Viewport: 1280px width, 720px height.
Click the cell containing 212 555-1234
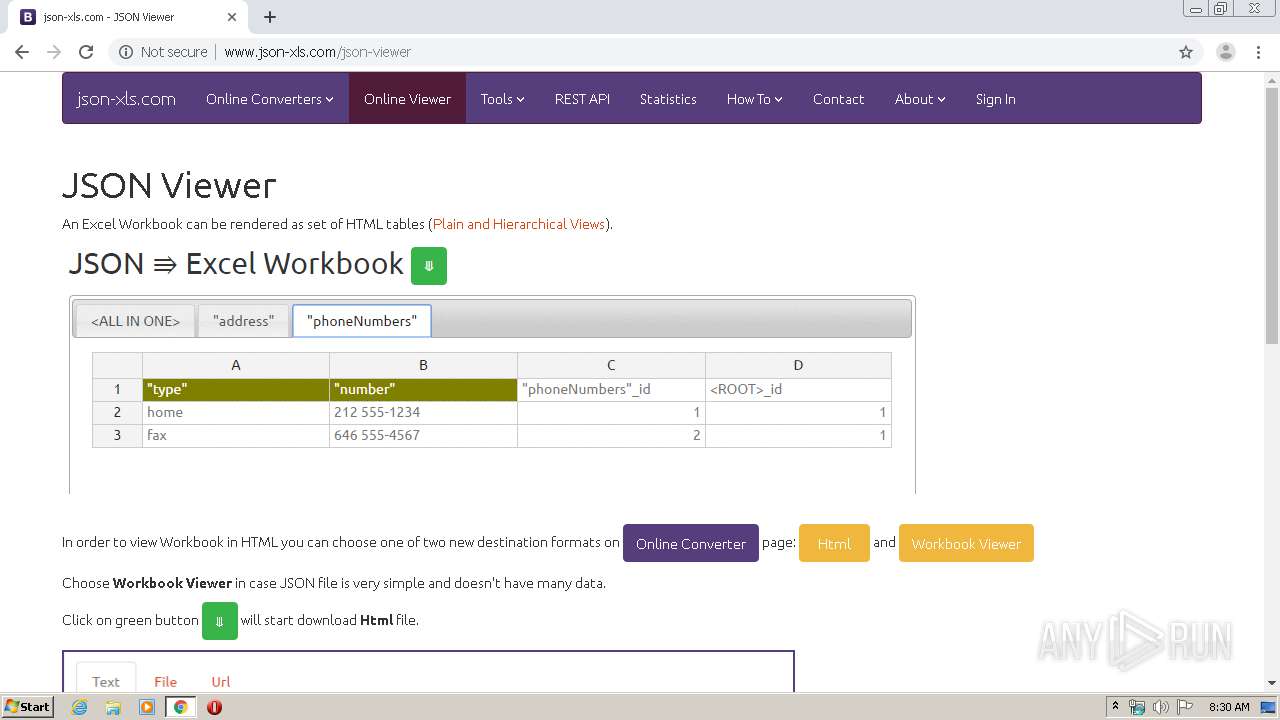click(x=423, y=412)
